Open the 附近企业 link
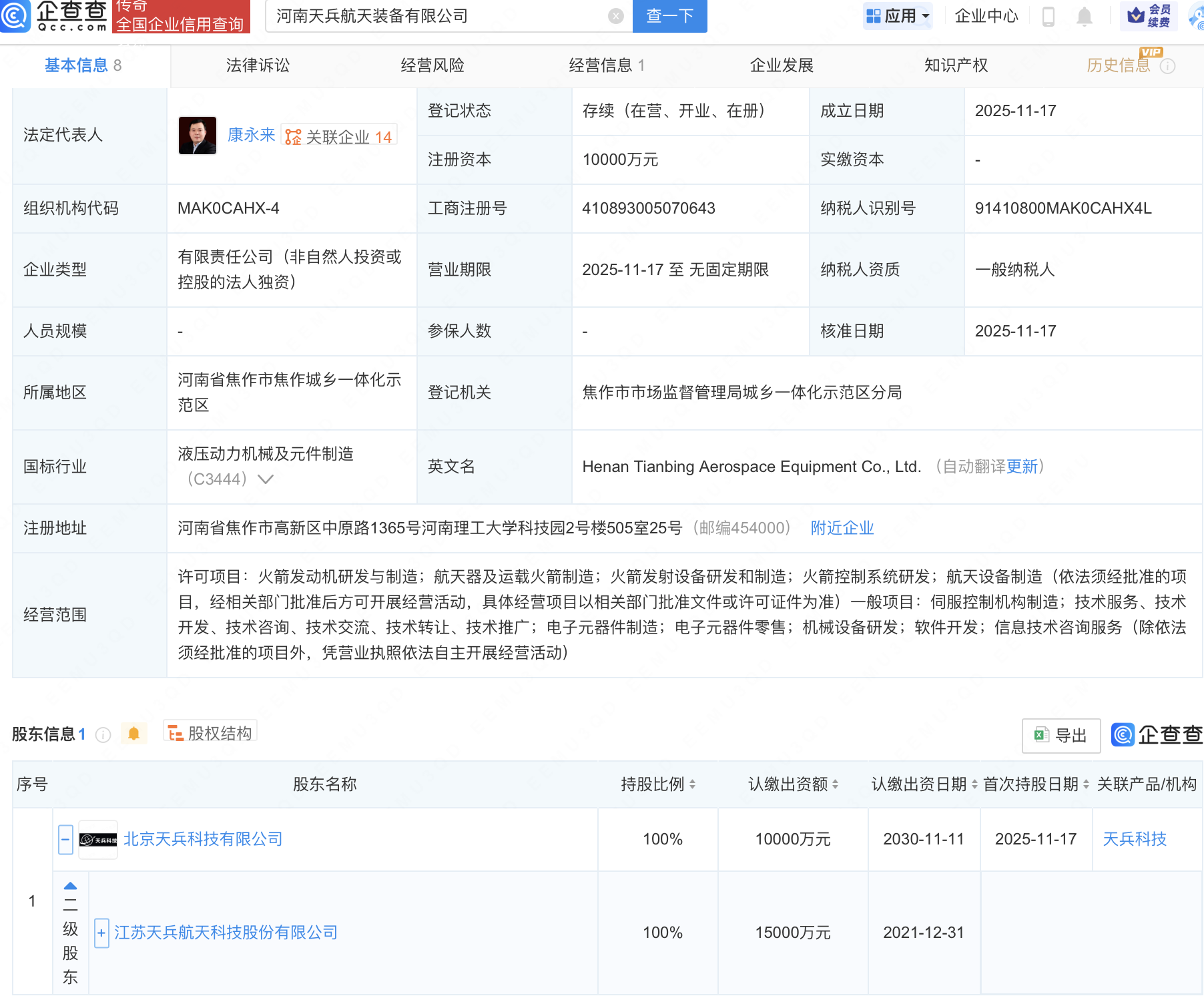 pyautogui.click(x=842, y=527)
